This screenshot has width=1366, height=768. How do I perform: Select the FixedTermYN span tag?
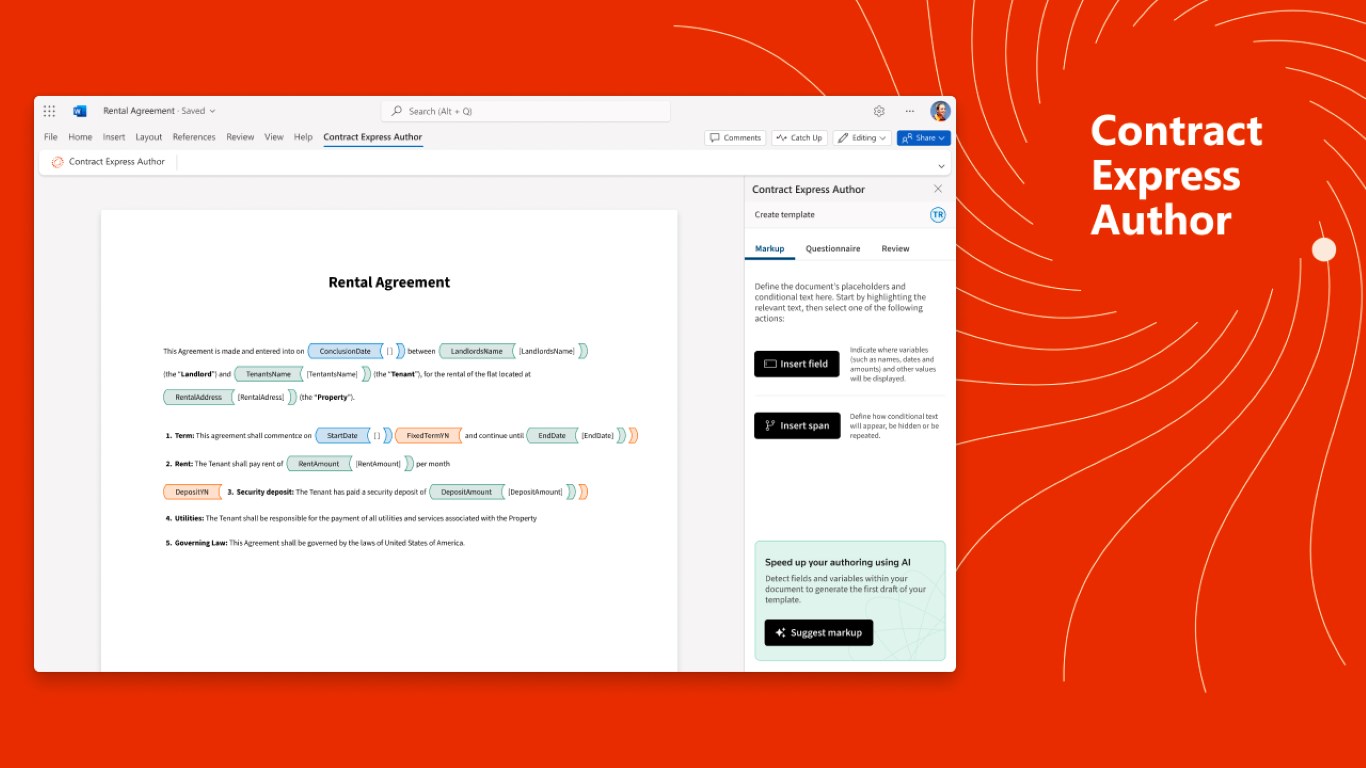tap(428, 435)
